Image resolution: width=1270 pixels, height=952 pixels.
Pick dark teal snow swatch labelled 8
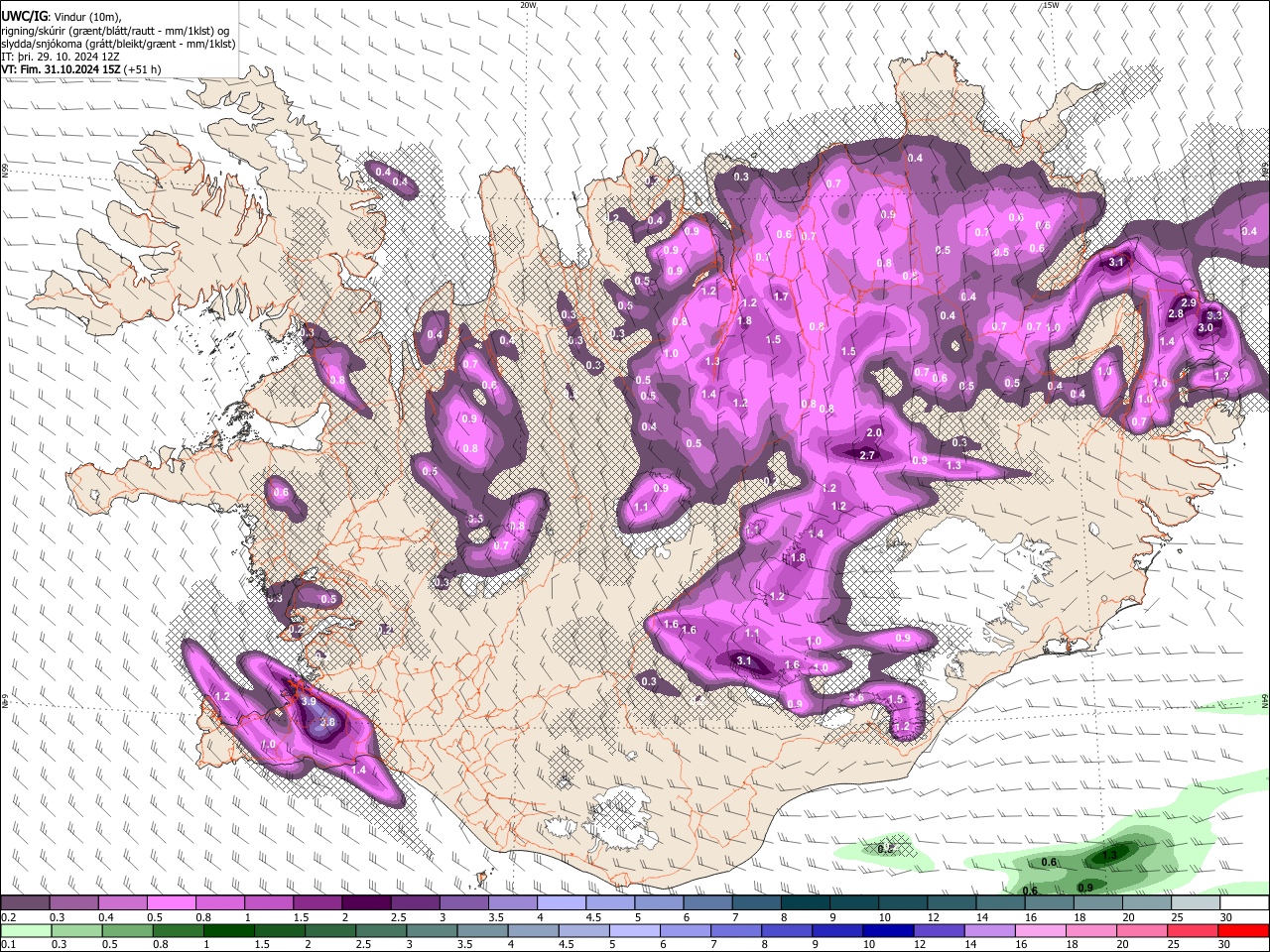805,903
